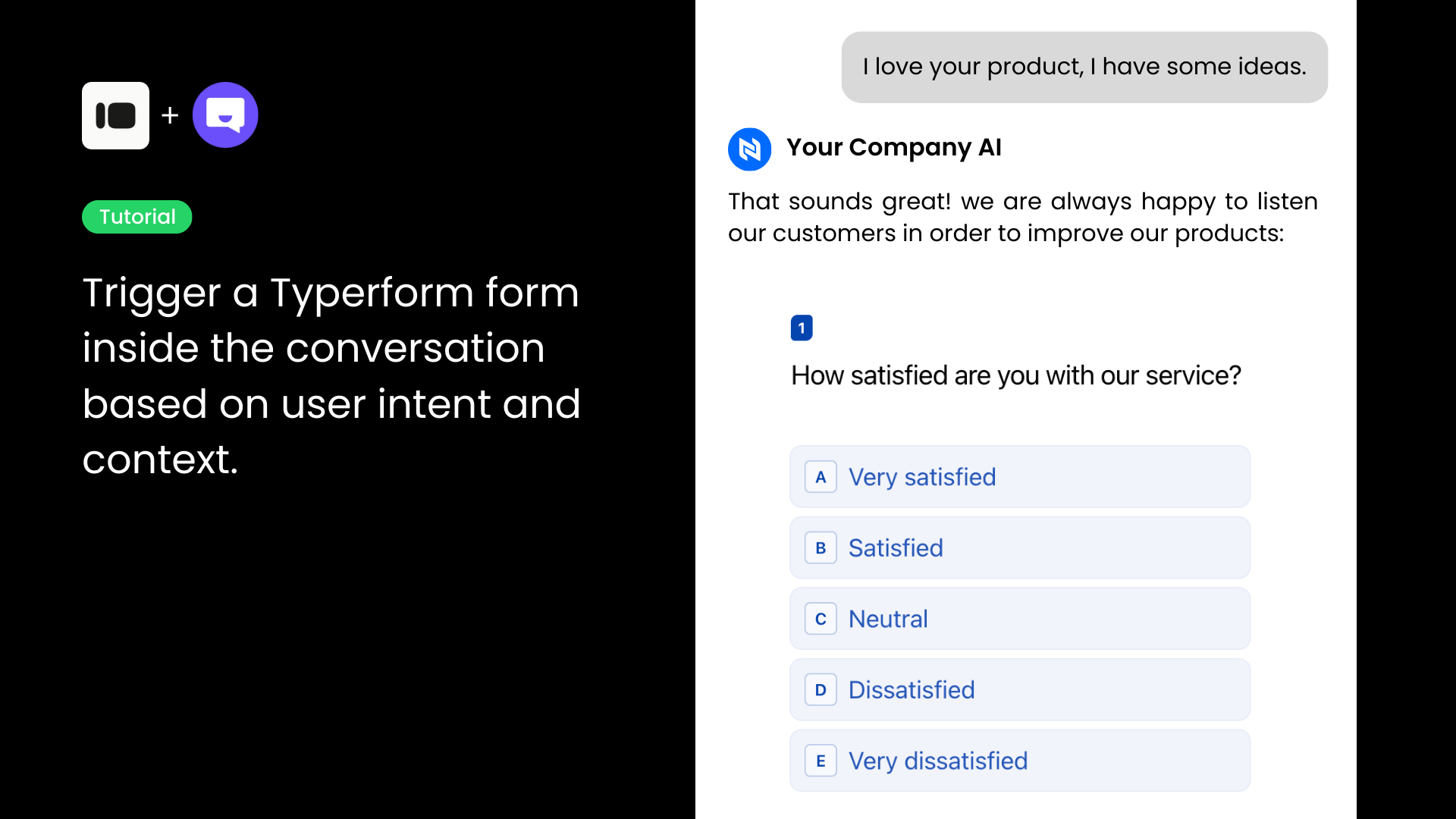Click the D key badge
This screenshot has width=1456, height=819.
tap(821, 690)
